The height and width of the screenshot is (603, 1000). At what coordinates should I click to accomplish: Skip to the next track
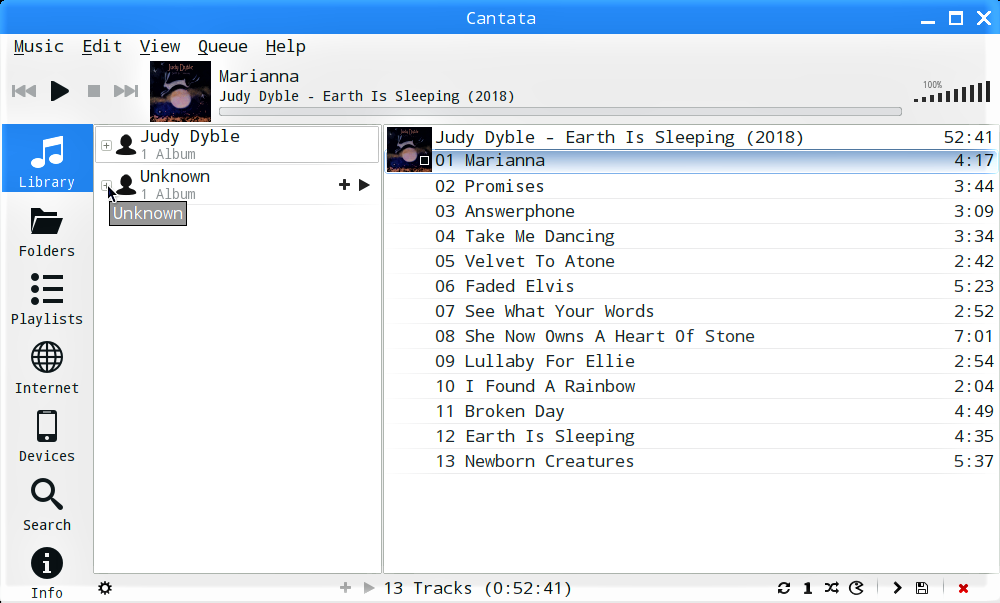126,91
